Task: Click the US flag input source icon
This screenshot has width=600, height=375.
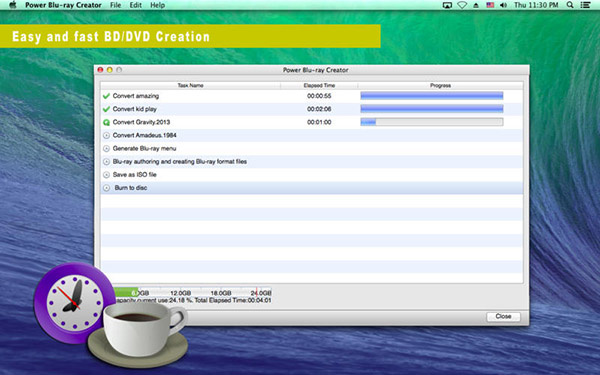Action: coord(490,5)
